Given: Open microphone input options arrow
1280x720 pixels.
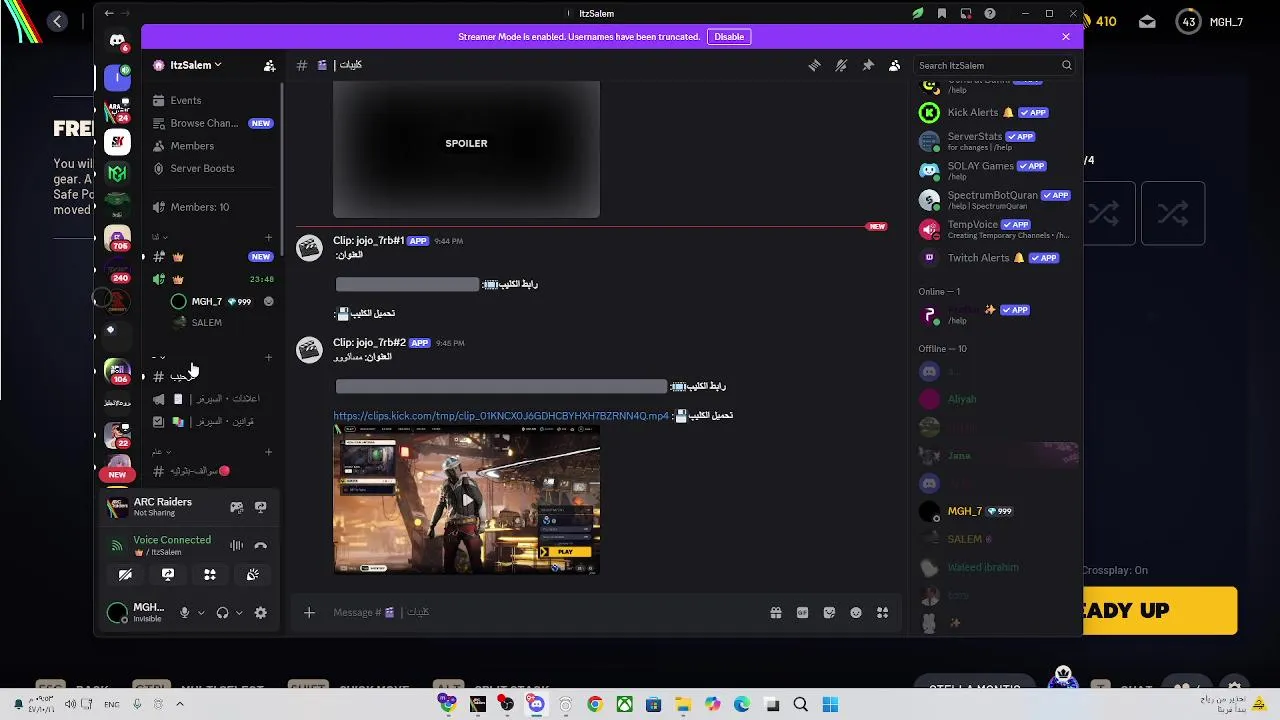Looking at the screenshot, I should point(201,612).
